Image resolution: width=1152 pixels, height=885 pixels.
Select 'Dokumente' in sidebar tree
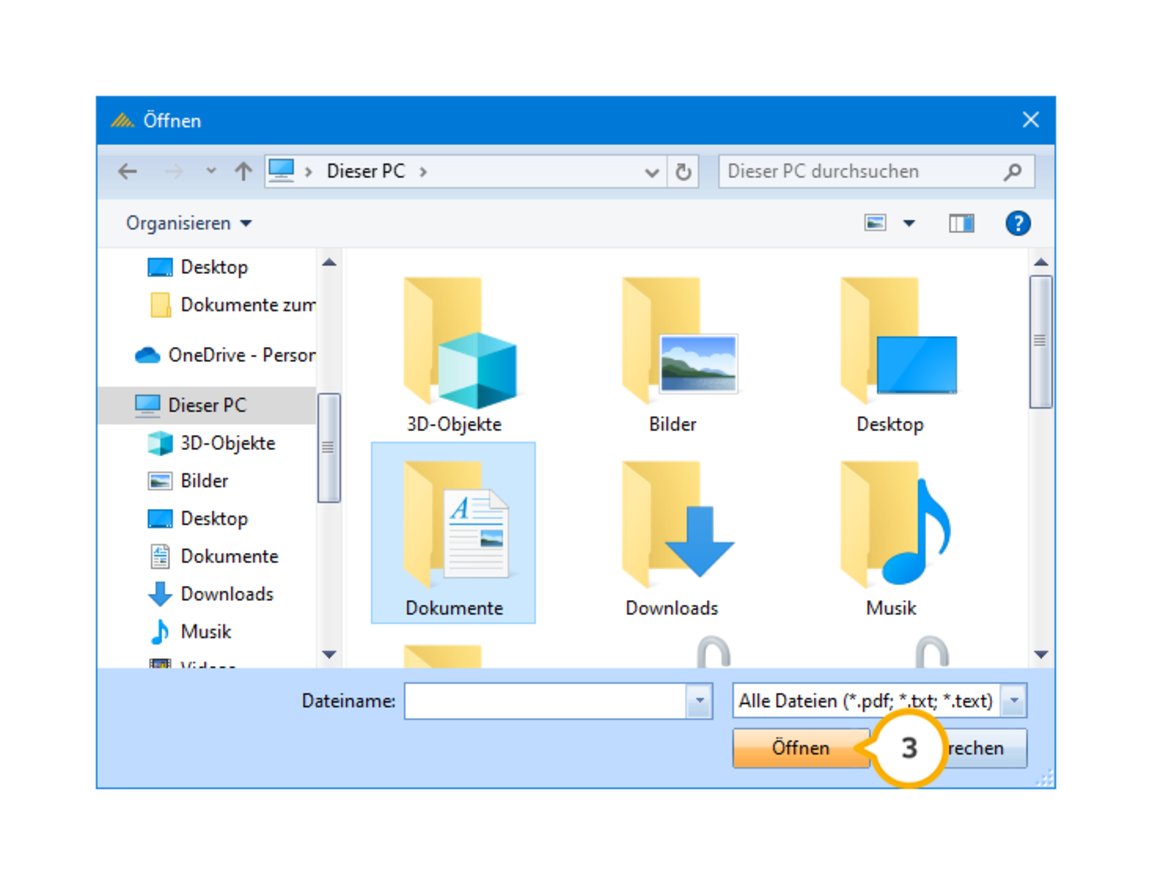click(x=213, y=556)
